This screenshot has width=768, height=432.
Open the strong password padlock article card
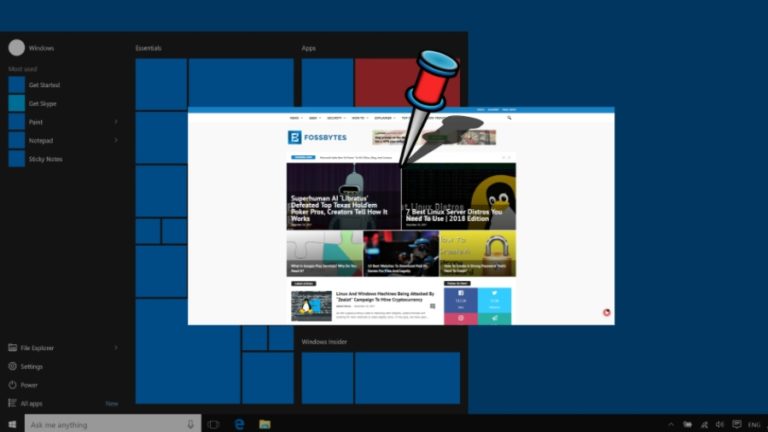[x=478, y=254]
